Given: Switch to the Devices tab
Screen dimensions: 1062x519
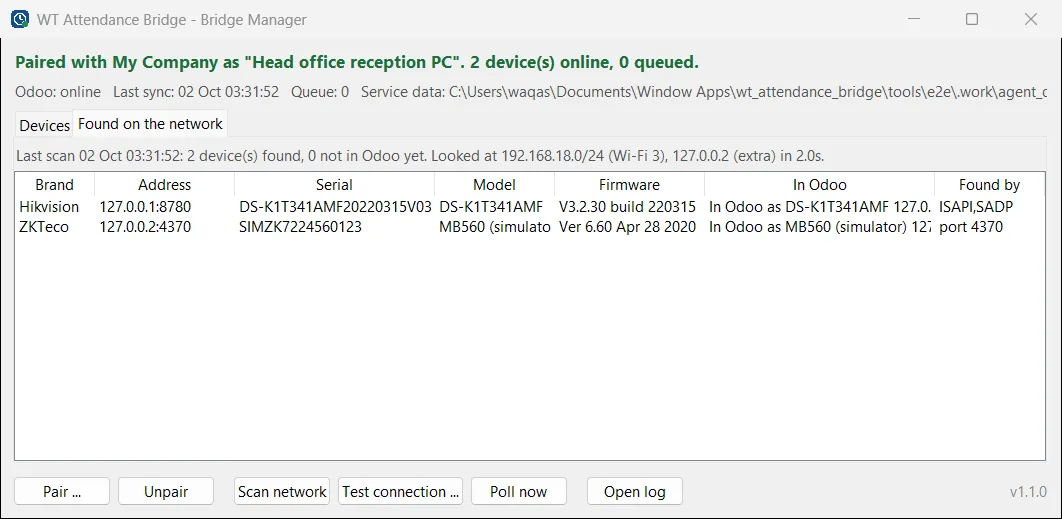Looking at the screenshot, I should click(44, 125).
